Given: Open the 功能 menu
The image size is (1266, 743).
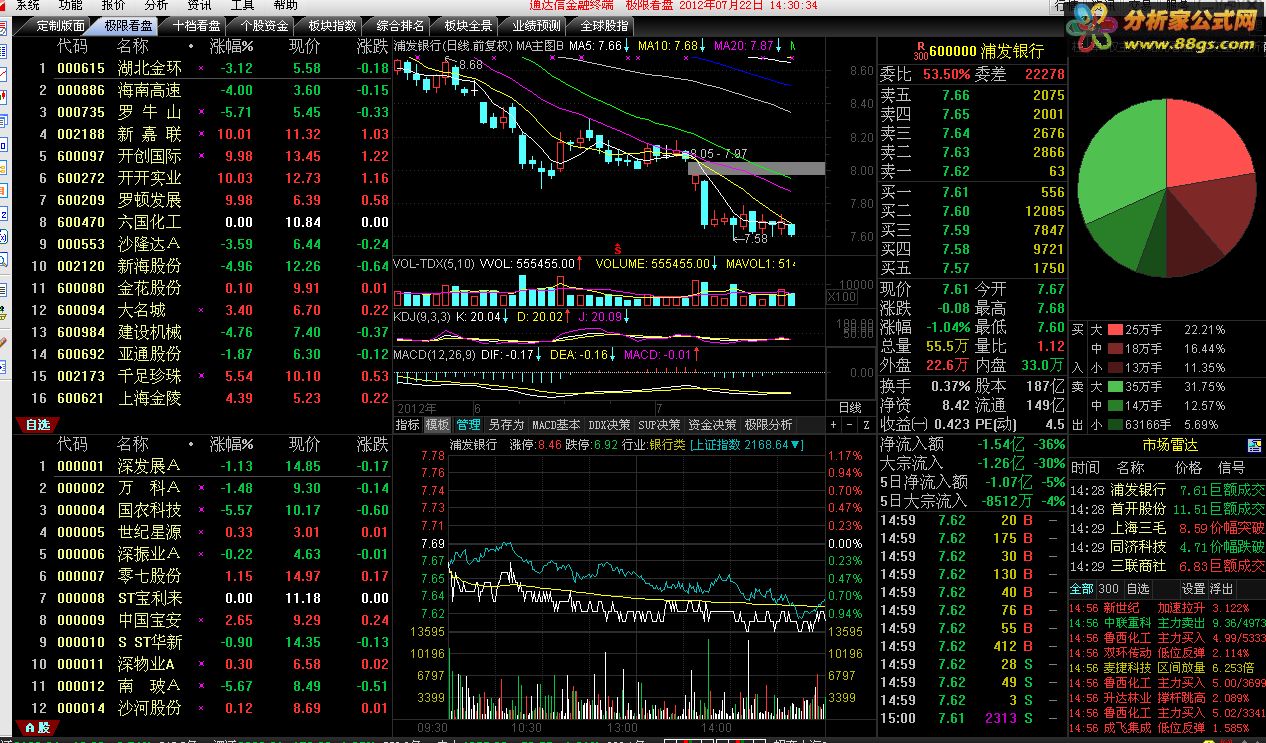Looking at the screenshot, I should pyautogui.click(x=70, y=5).
